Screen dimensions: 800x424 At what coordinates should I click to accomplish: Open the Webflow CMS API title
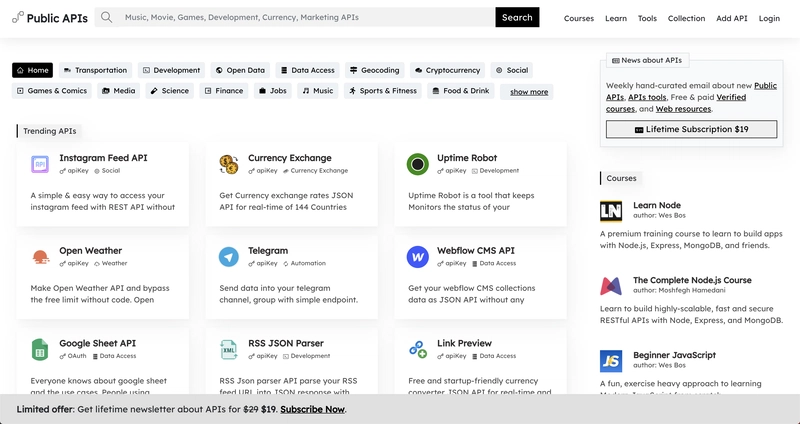pyautogui.click(x=476, y=251)
